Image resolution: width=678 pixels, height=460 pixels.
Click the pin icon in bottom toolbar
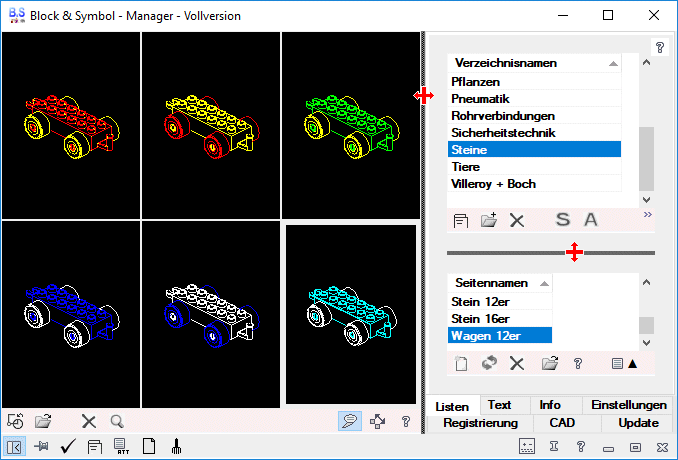point(42,446)
